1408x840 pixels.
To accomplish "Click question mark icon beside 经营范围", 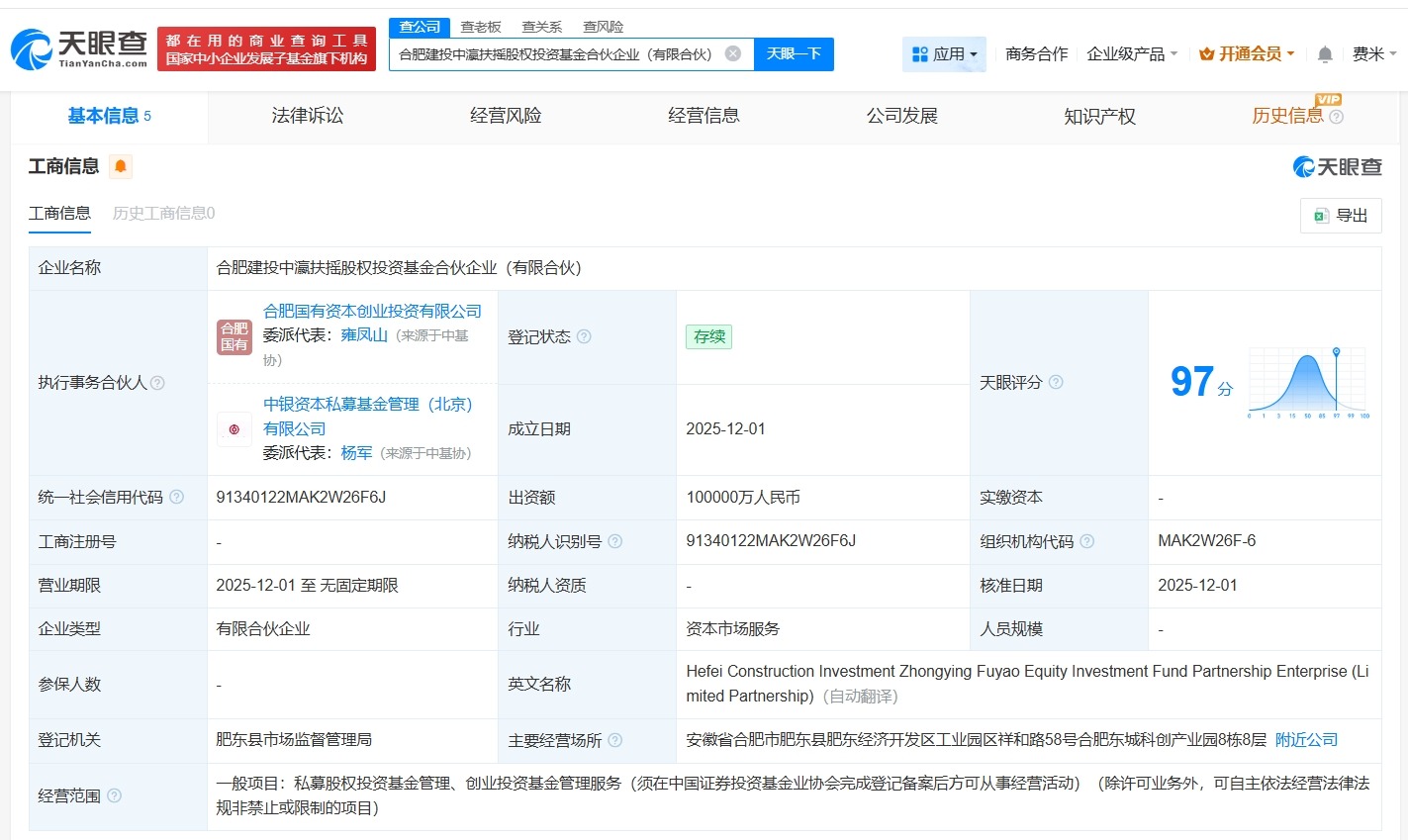I will [x=115, y=795].
